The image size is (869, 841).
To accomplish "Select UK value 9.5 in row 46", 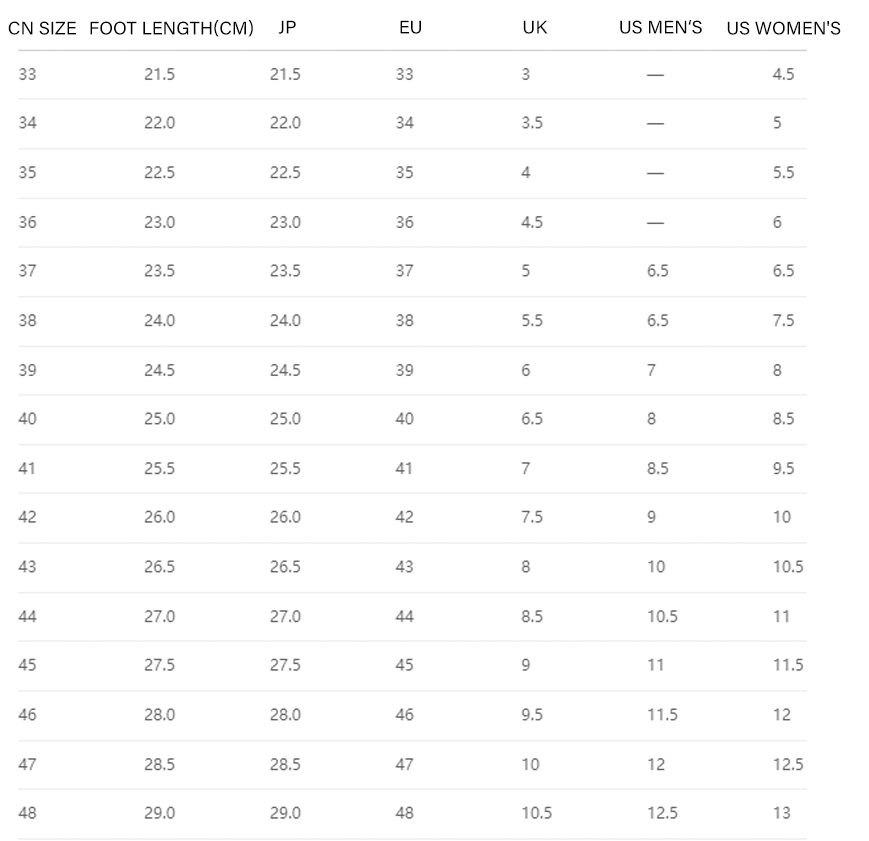I will pos(531,715).
